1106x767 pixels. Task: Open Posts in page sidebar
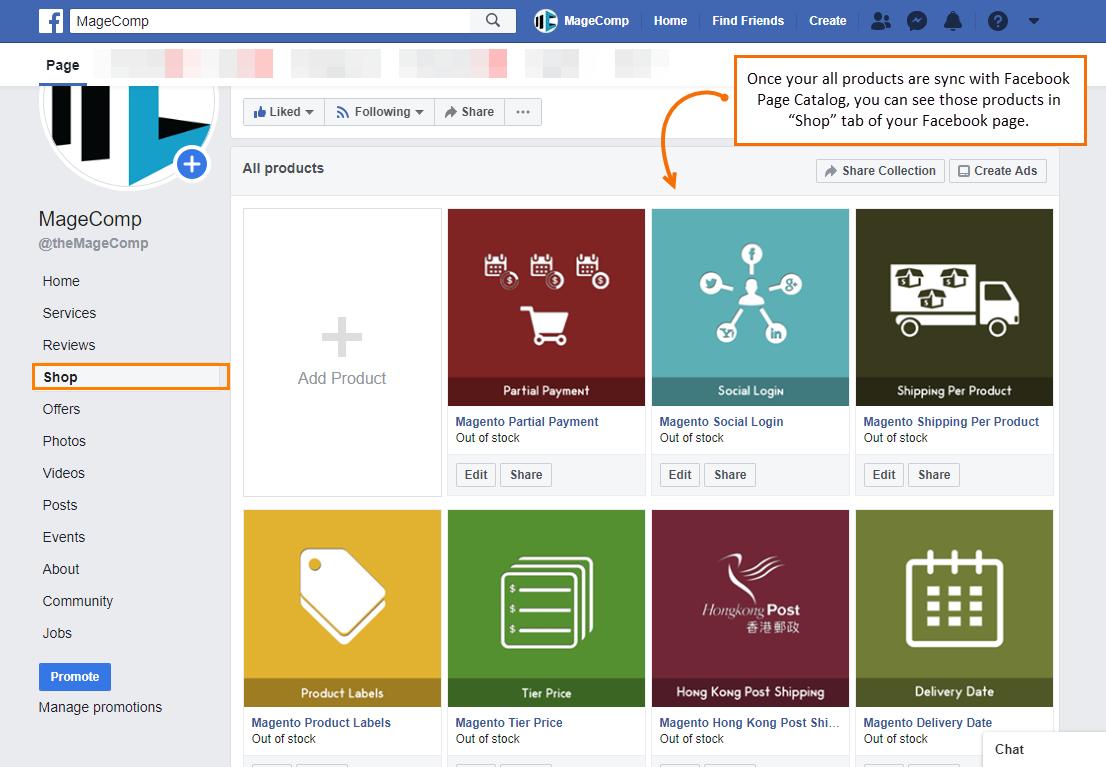60,505
